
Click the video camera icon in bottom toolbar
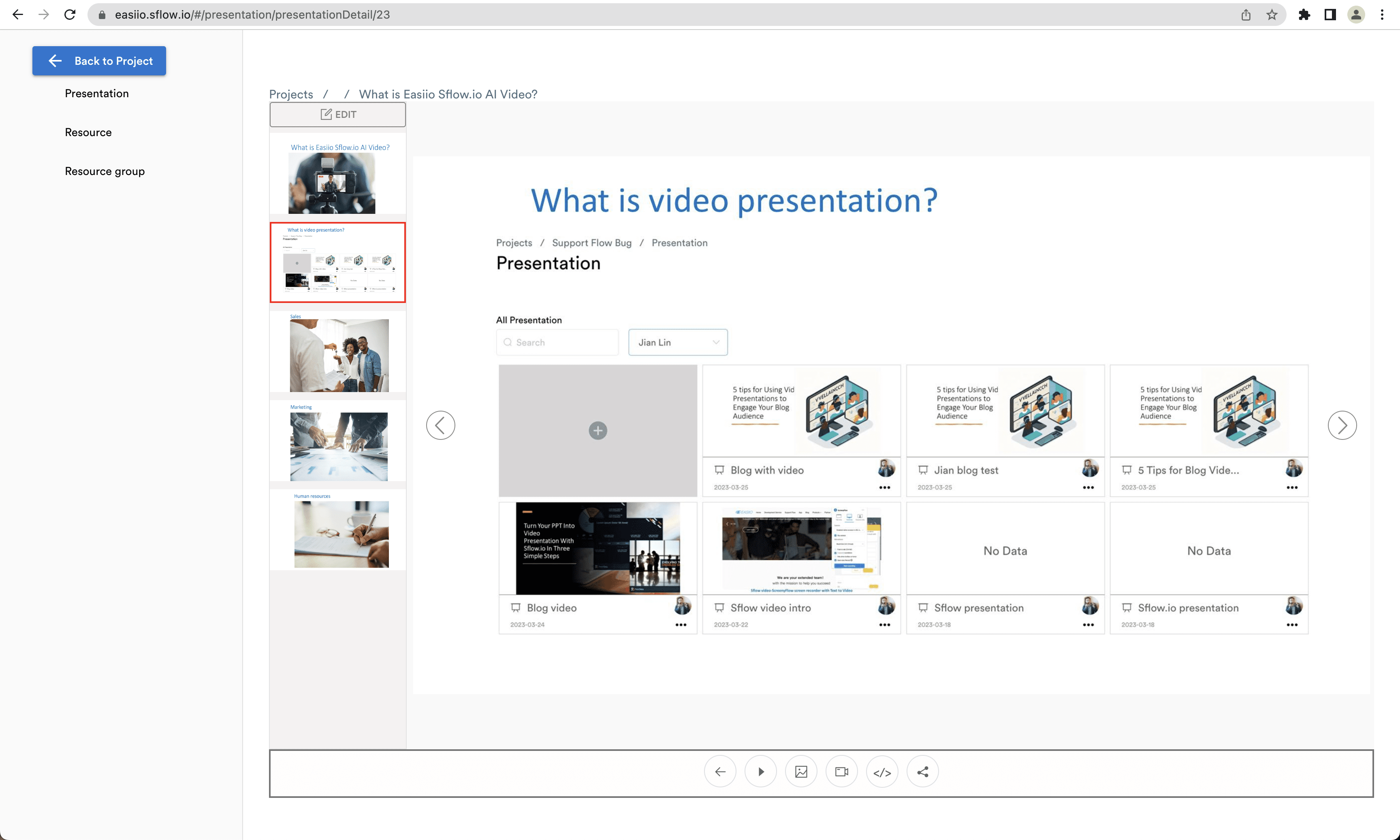point(842,772)
